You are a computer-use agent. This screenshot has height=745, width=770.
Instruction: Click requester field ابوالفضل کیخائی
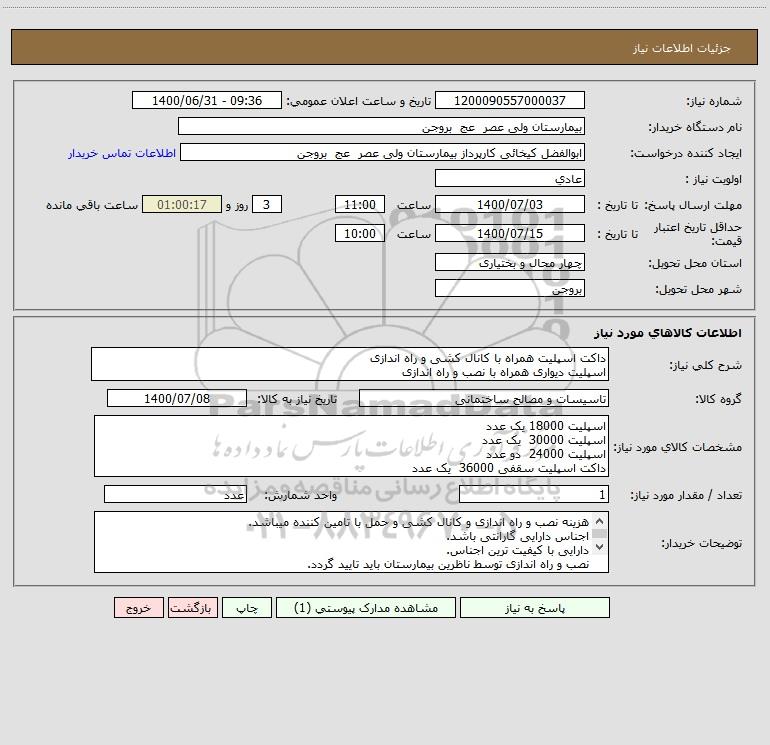click(x=383, y=152)
